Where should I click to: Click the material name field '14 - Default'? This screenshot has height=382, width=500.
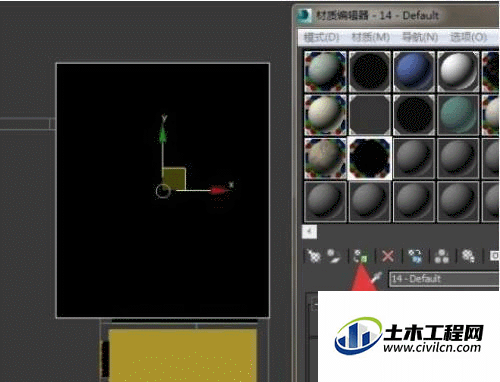(444, 279)
